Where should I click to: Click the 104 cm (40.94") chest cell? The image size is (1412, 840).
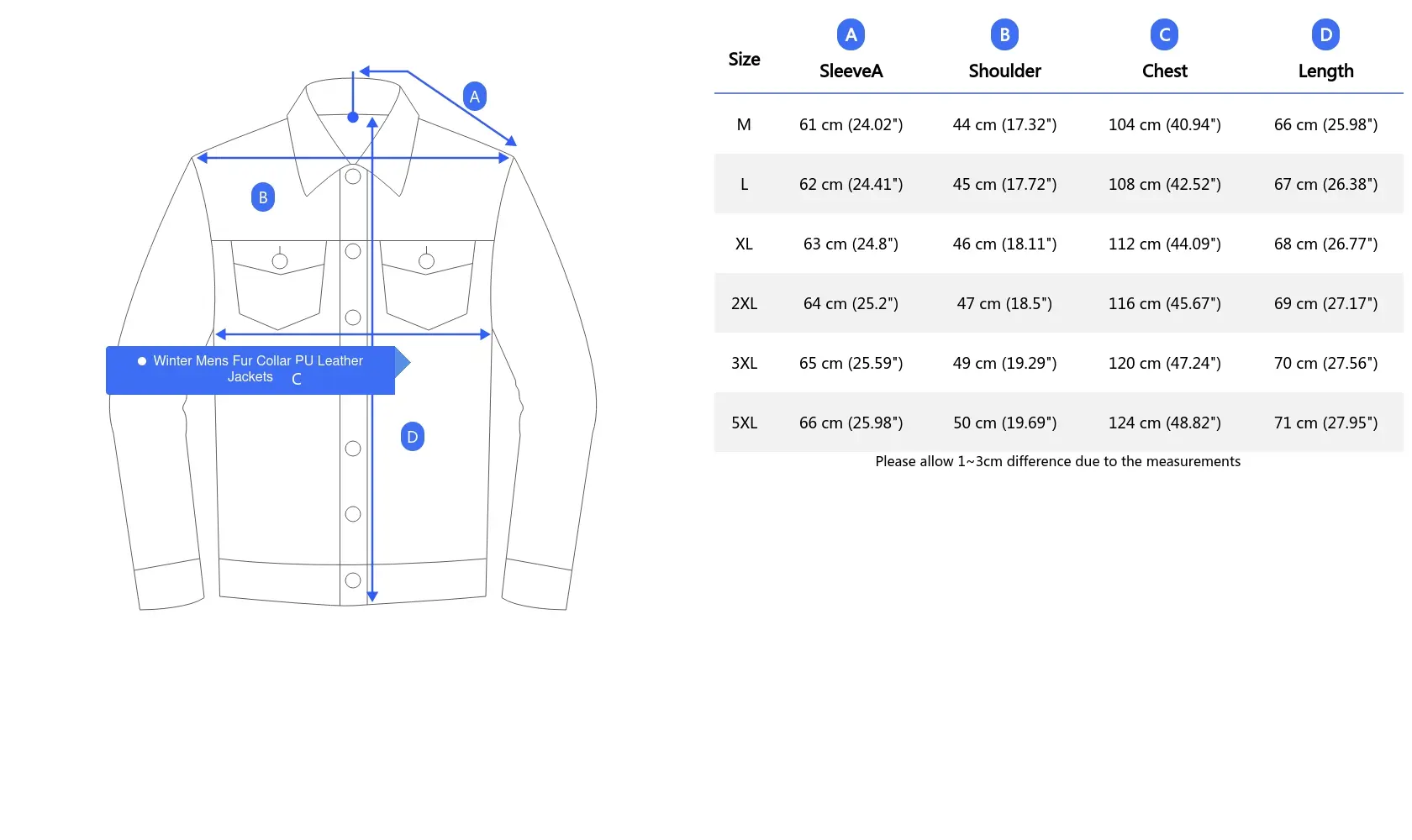pyautogui.click(x=1164, y=124)
